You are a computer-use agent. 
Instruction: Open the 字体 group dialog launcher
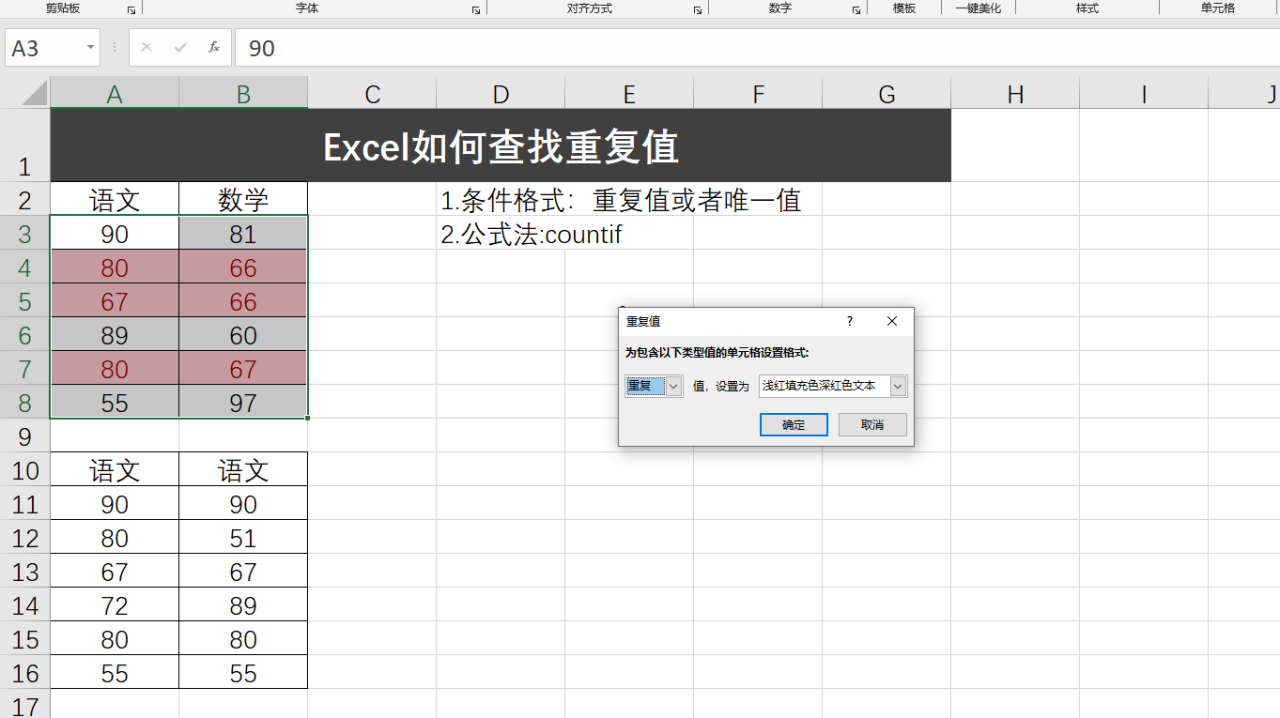476,9
